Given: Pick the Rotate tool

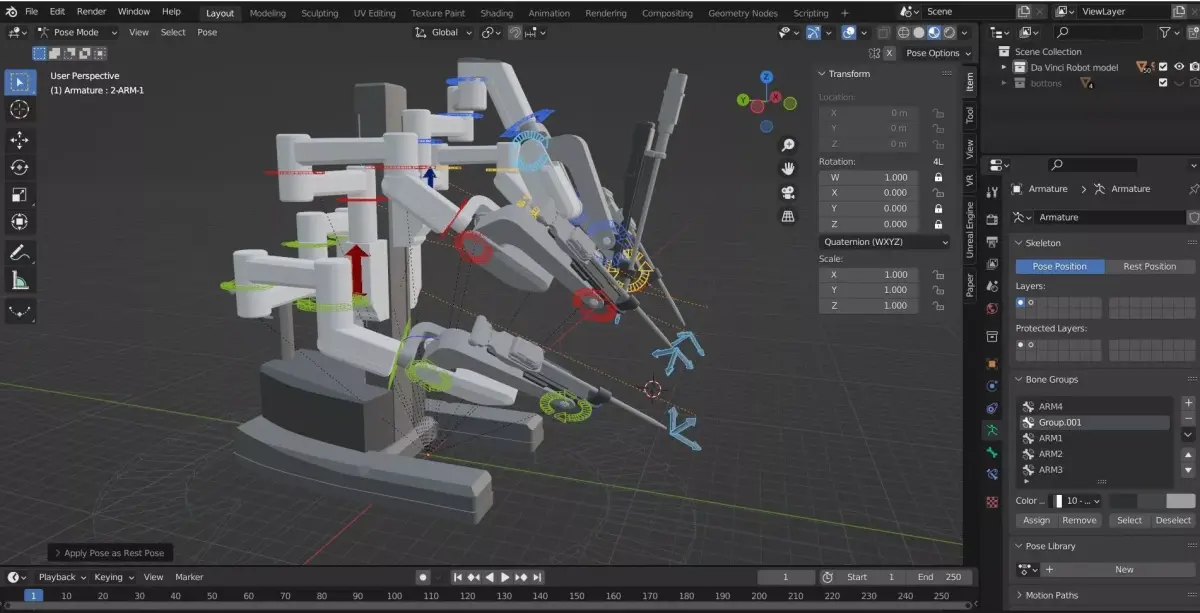Looking at the screenshot, I should (x=20, y=167).
